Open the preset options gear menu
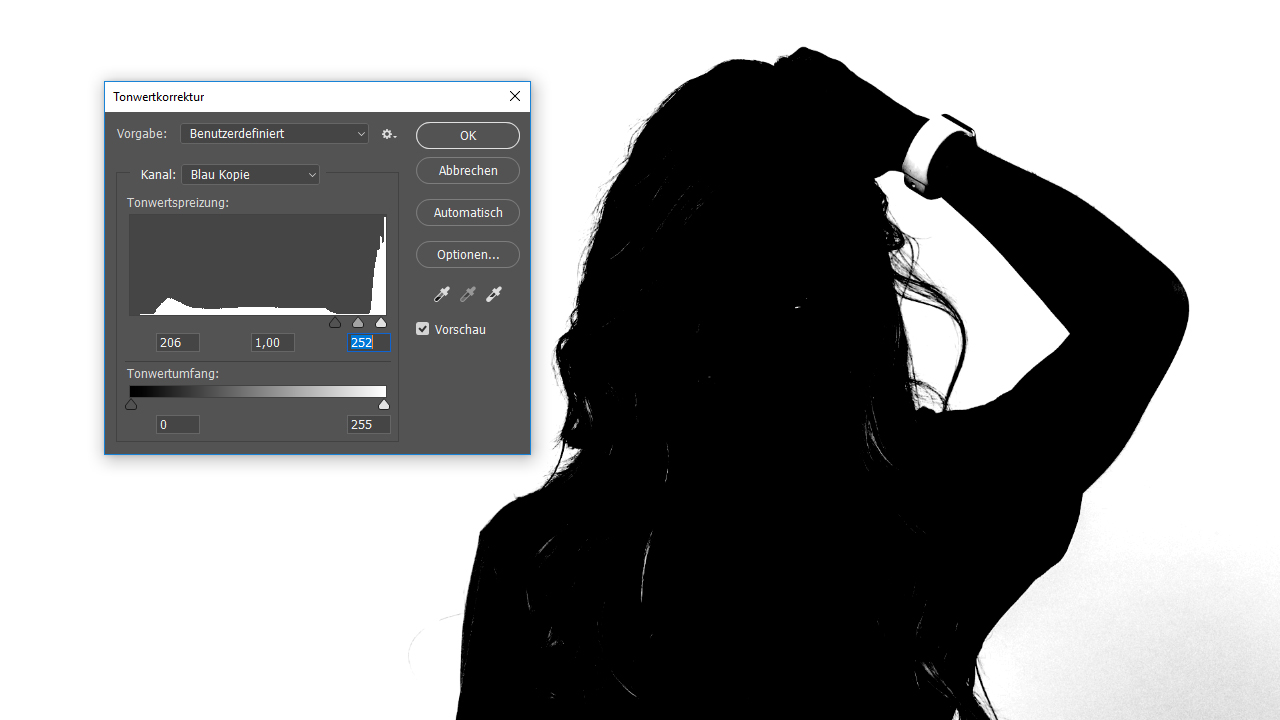The width and height of the screenshot is (1280, 720). [x=389, y=134]
